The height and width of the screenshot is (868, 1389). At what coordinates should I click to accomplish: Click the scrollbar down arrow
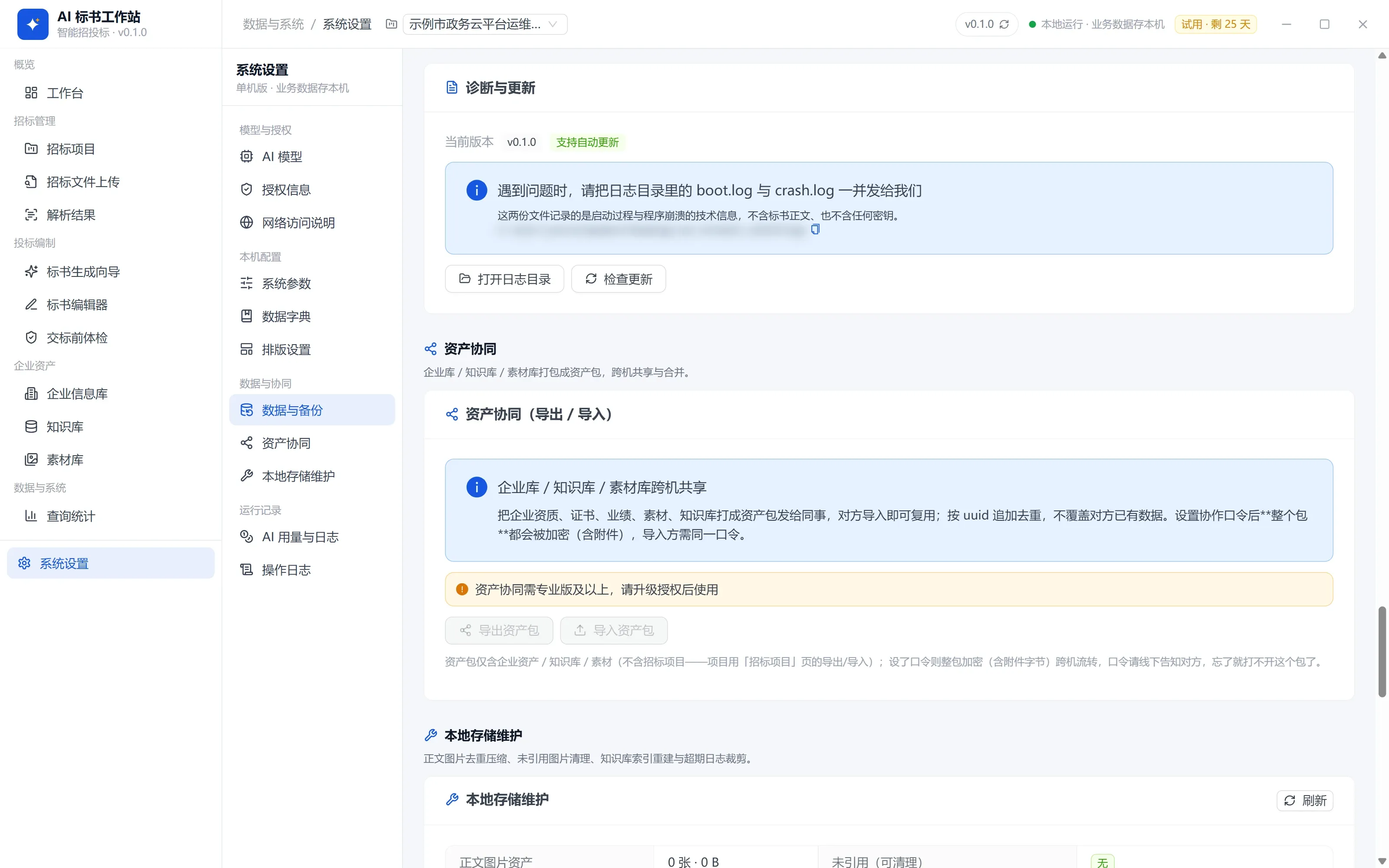click(x=1382, y=861)
